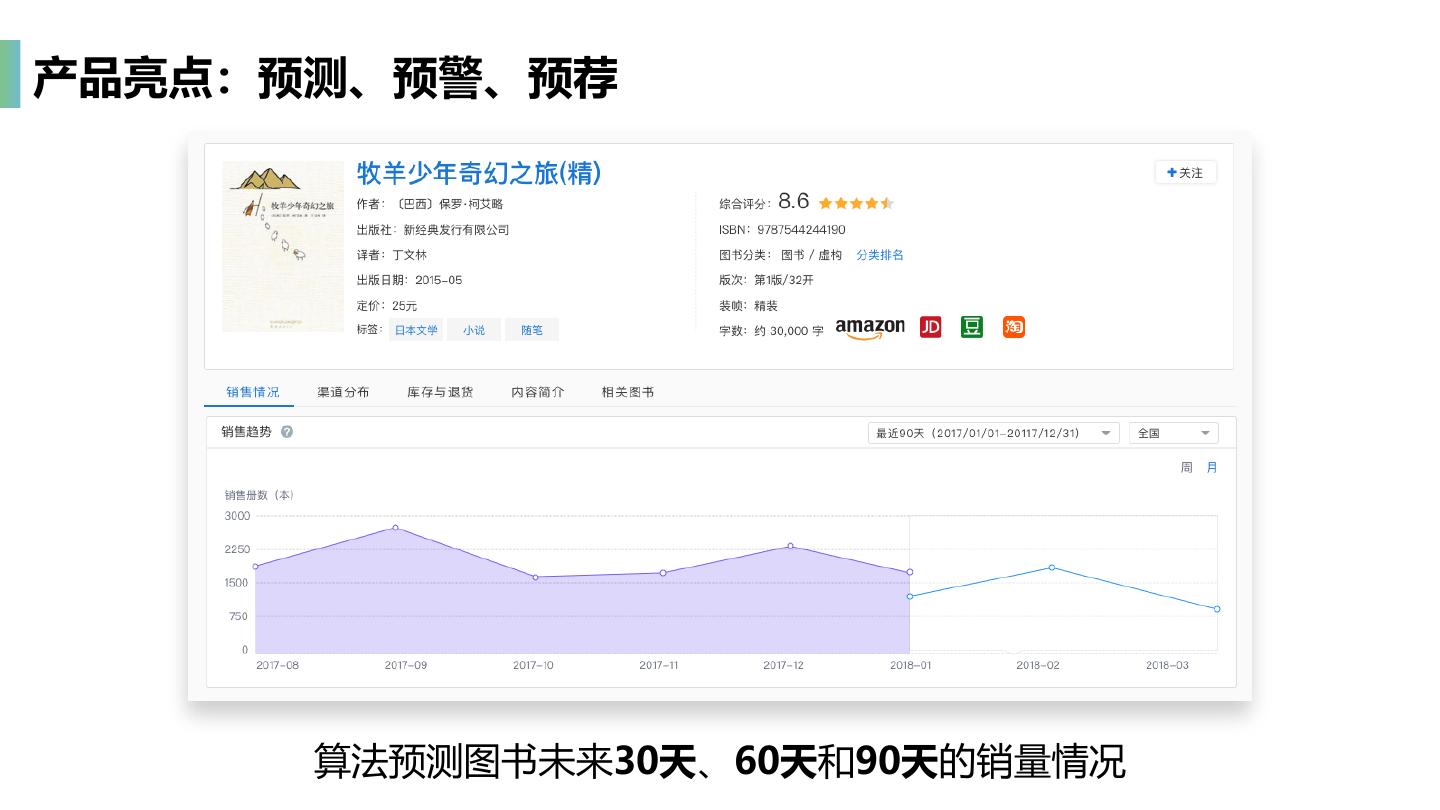Switch chart to 月 monthly view
Viewport: 1440px width, 810px height.
point(1212,467)
